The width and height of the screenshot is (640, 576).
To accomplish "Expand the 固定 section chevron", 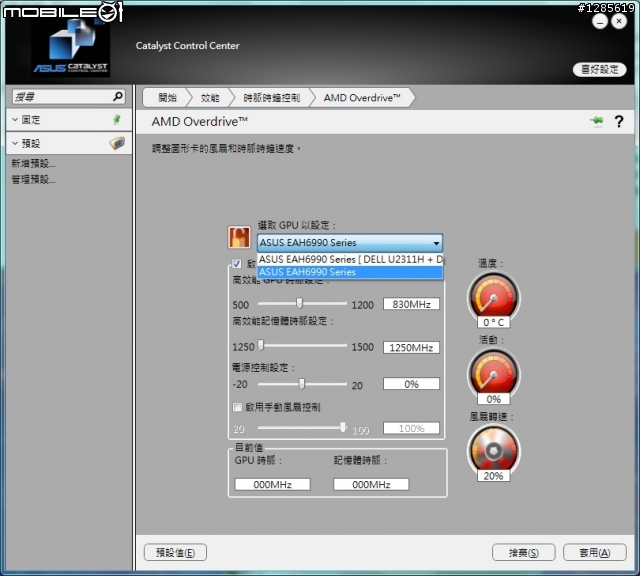I will [x=15, y=120].
